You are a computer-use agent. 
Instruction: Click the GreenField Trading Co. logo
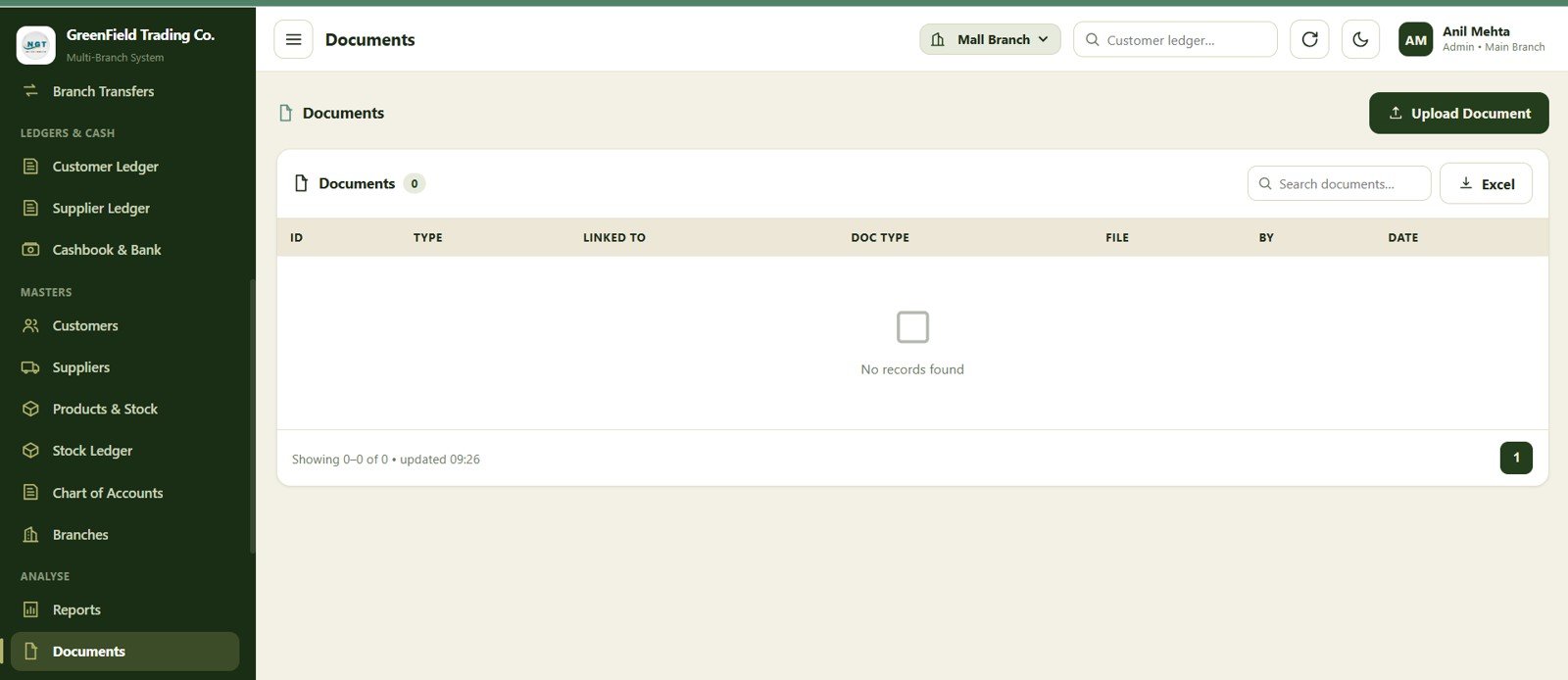pos(36,45)
